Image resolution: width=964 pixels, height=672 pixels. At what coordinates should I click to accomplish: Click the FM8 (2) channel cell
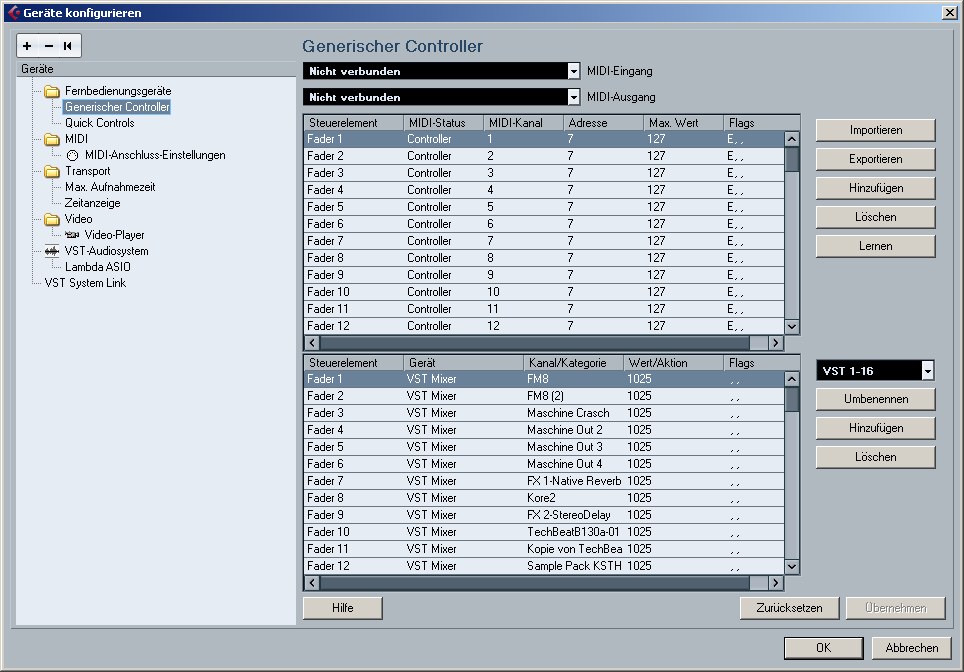click(573, 396)
